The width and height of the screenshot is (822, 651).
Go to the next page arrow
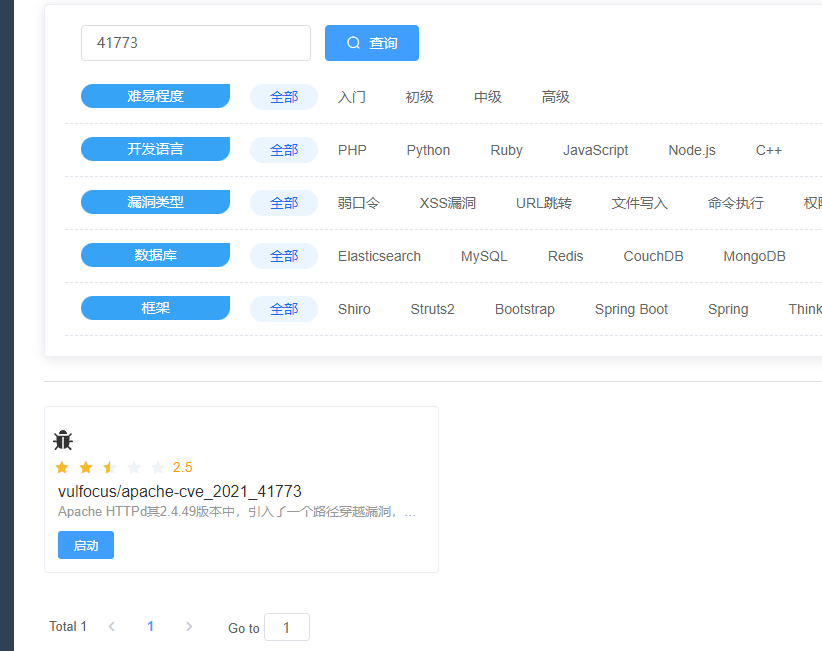coord(189,627)
